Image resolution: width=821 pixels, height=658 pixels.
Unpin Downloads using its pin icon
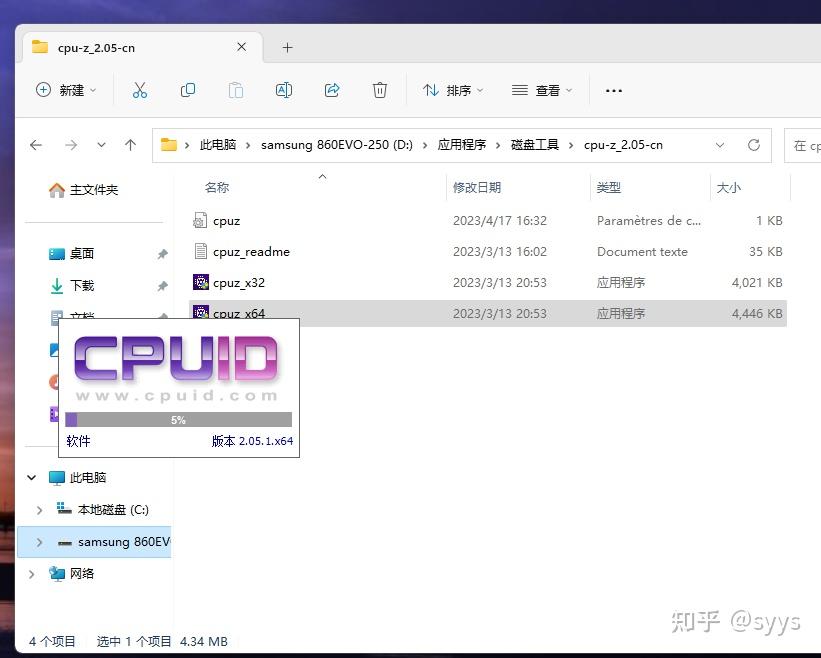coord(163,286)
